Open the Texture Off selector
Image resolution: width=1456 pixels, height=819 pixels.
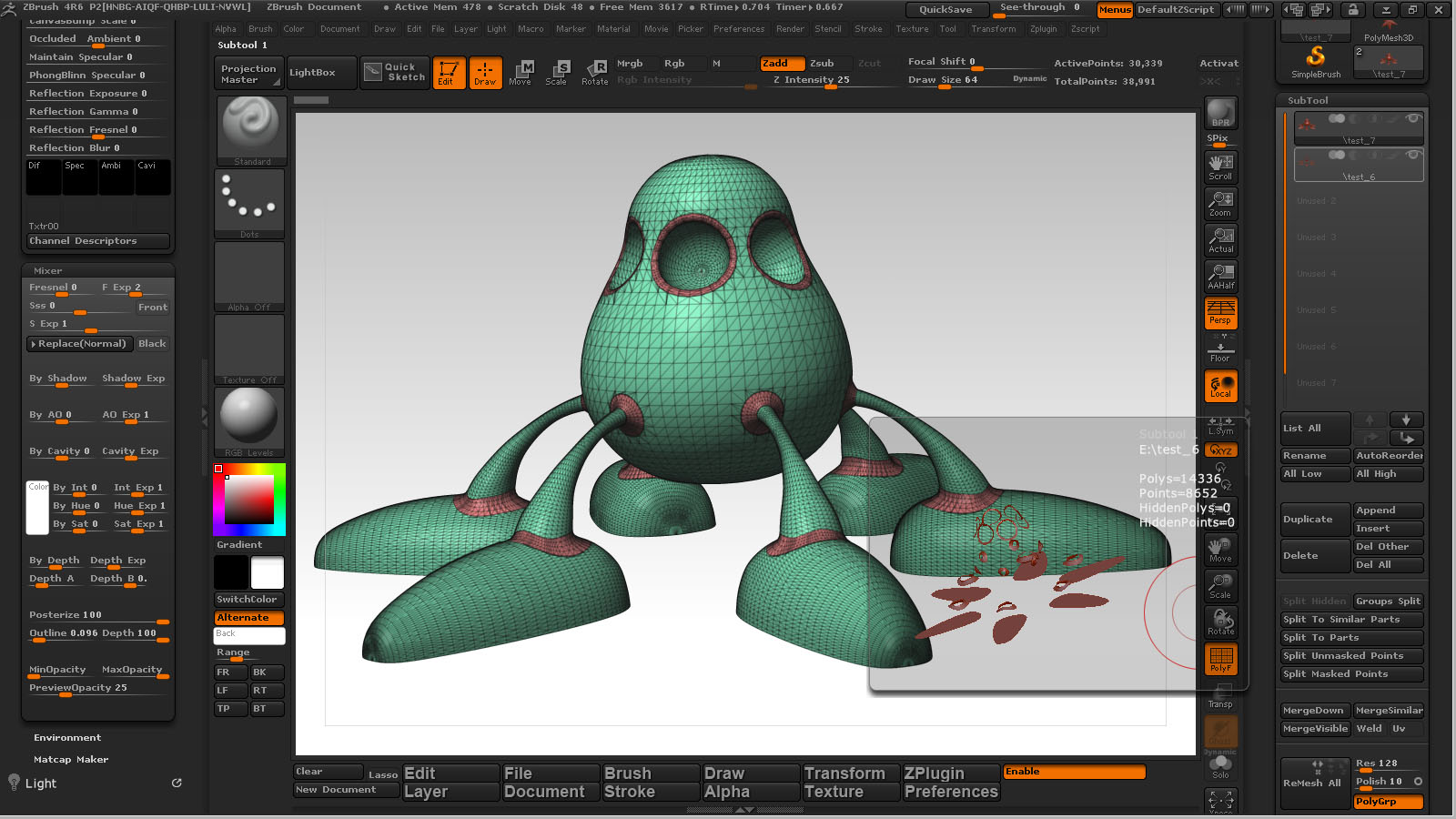(249, 349)
